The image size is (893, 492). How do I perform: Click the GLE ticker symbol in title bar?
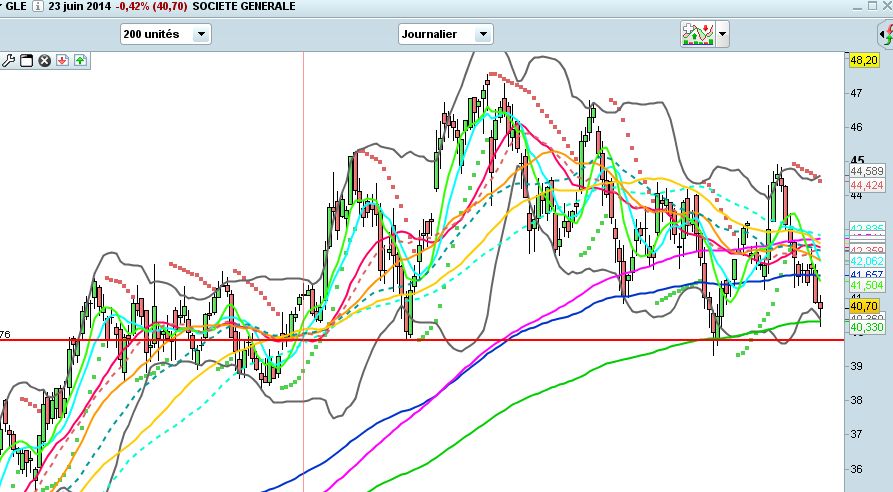[16, 6]
